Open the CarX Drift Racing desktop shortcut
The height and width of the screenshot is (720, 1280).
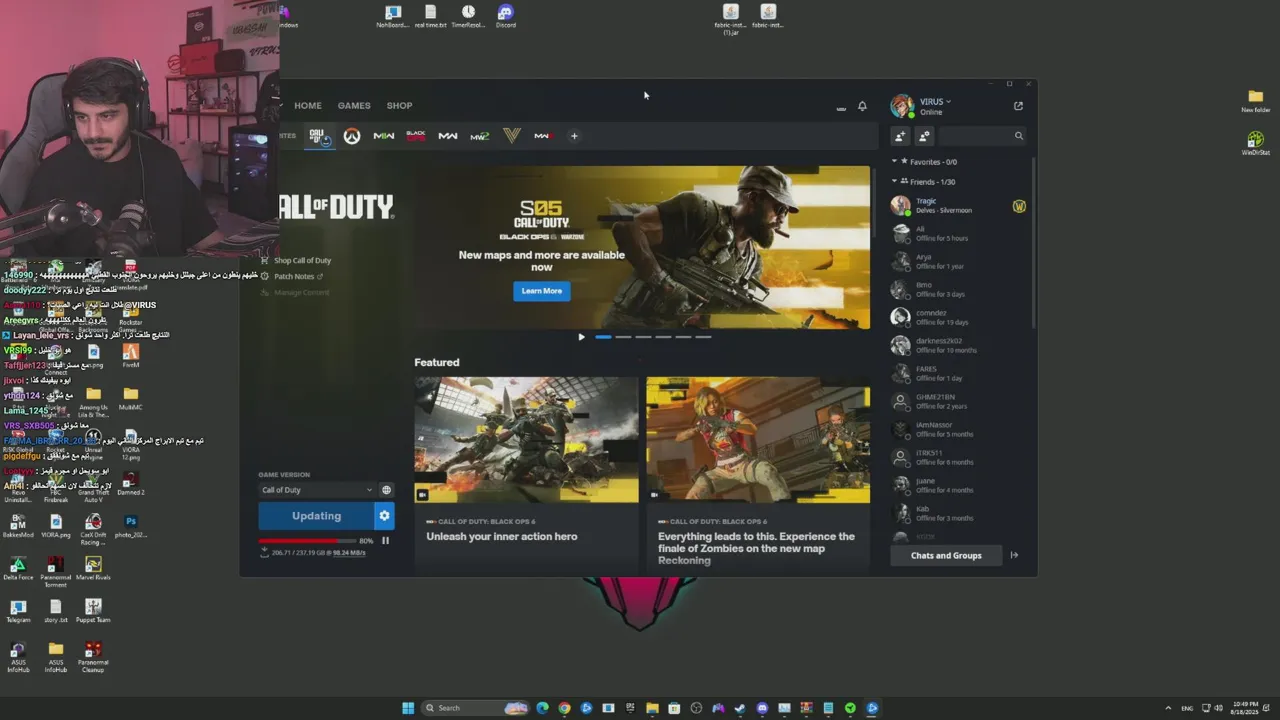[x=93, y=530]
